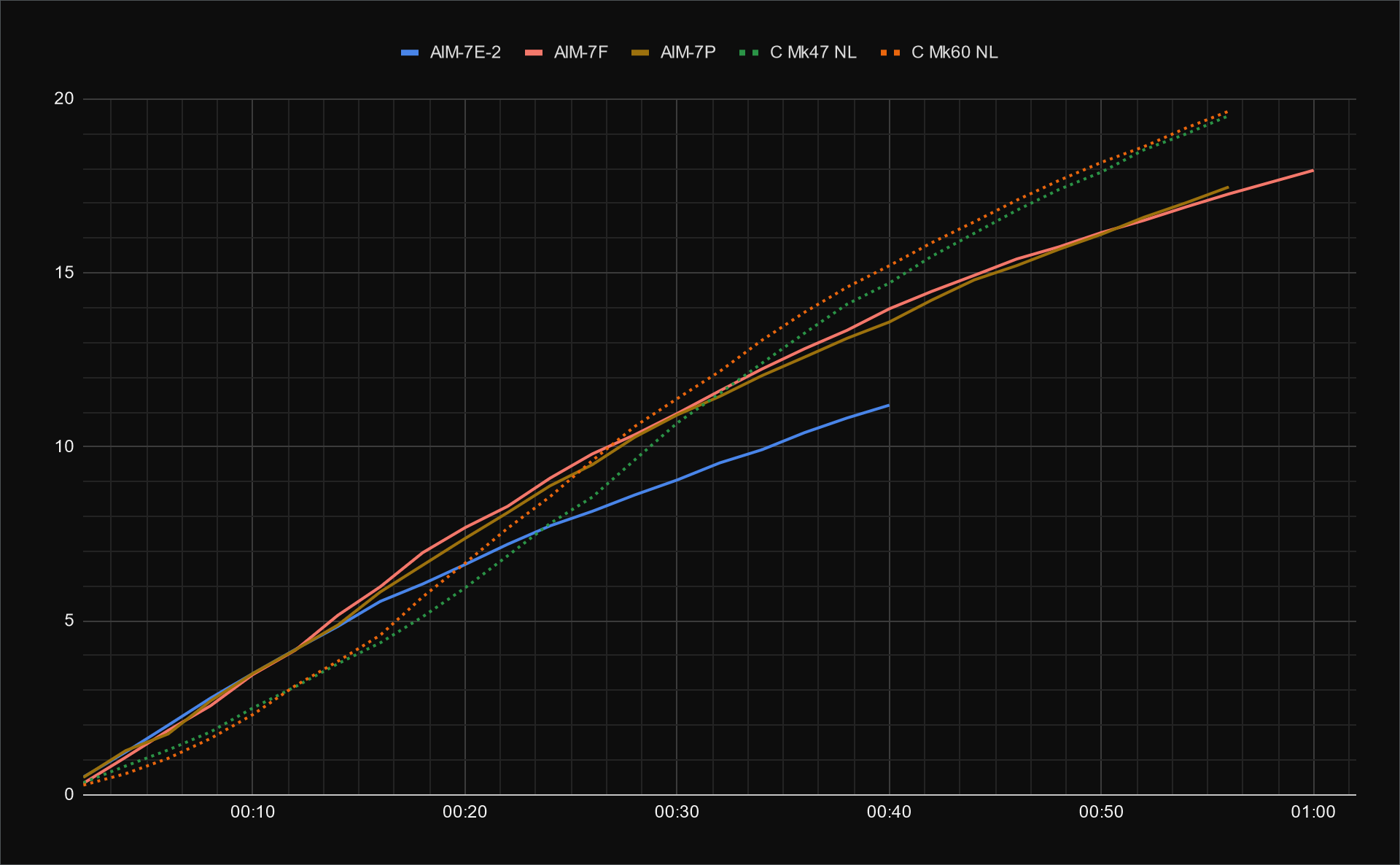Click the blue AIM-7E-2 legend swatch
The image size is (1400, 865).
[410, 53]
